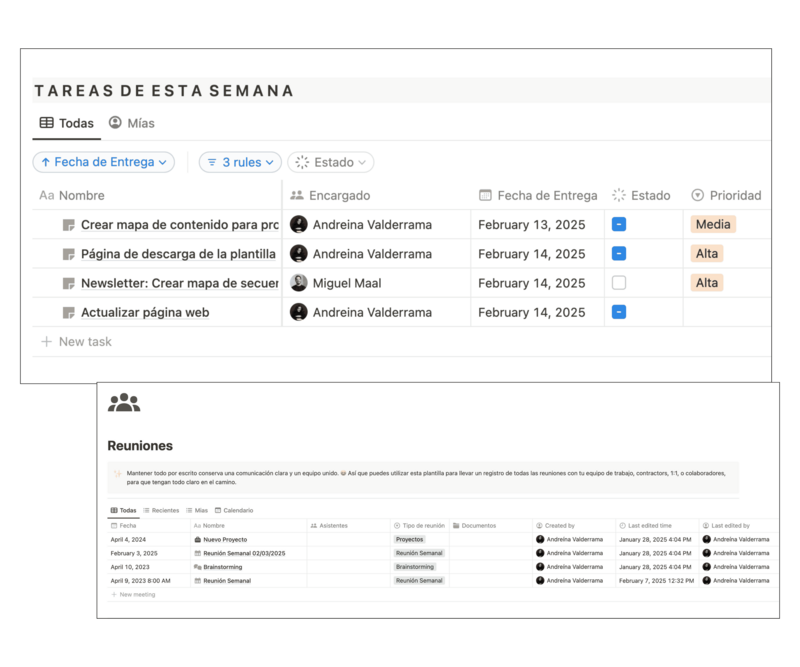Viewport: 800px width, 667px height.
Task: Open page icon for Página de descarga task
Action: coord(68,254)
